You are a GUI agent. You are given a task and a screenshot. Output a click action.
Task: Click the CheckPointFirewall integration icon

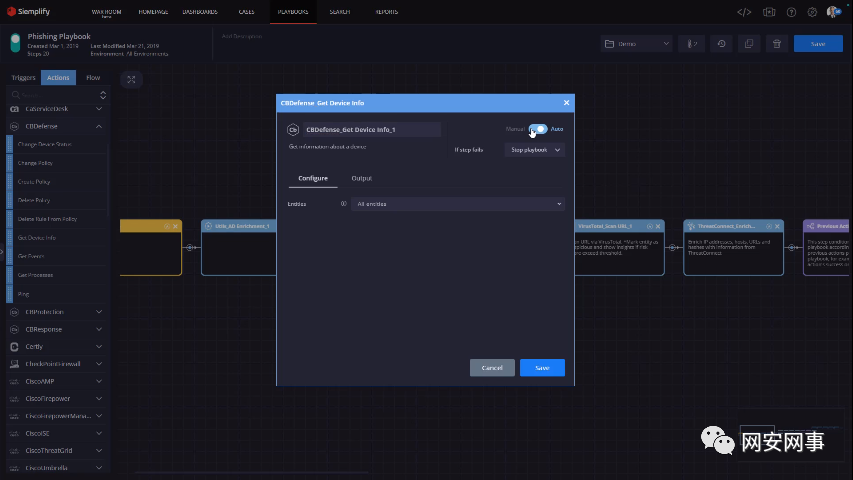15,364
